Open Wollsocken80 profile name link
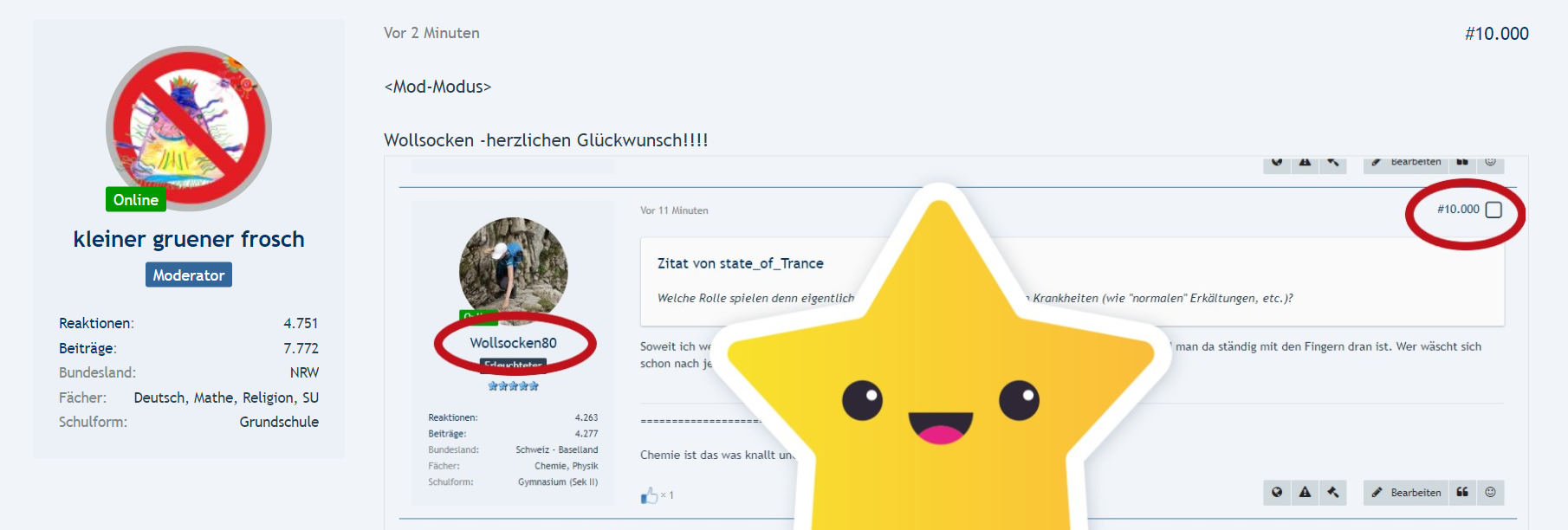This screenshot has width=1568, height=530. (x=514, y=343)
